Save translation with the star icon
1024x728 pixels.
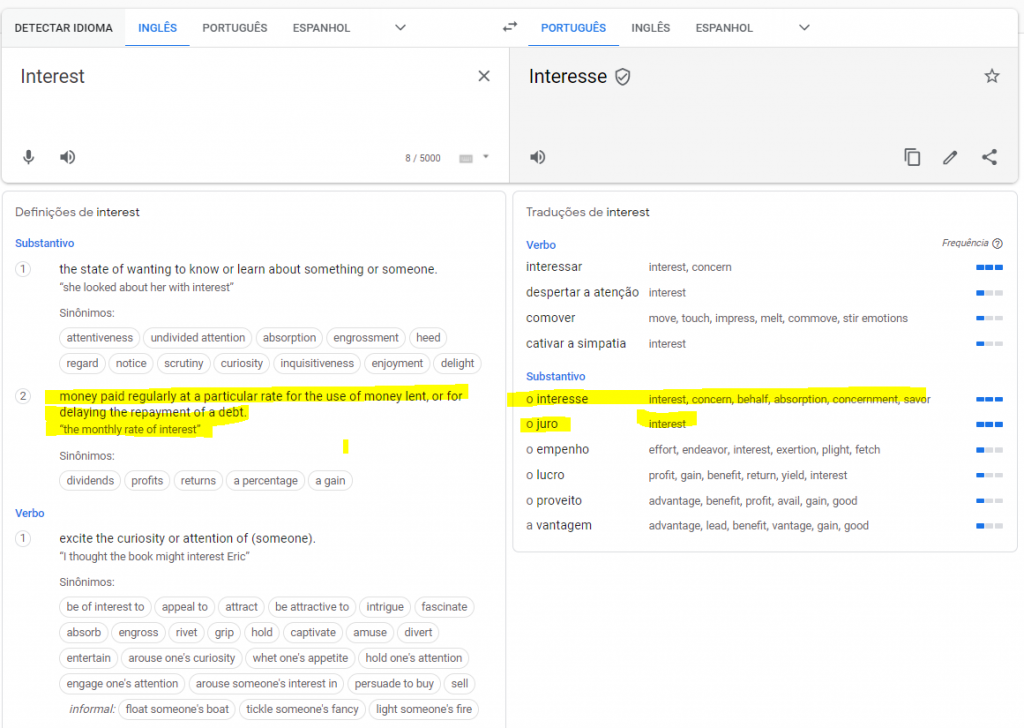point(991,76)
